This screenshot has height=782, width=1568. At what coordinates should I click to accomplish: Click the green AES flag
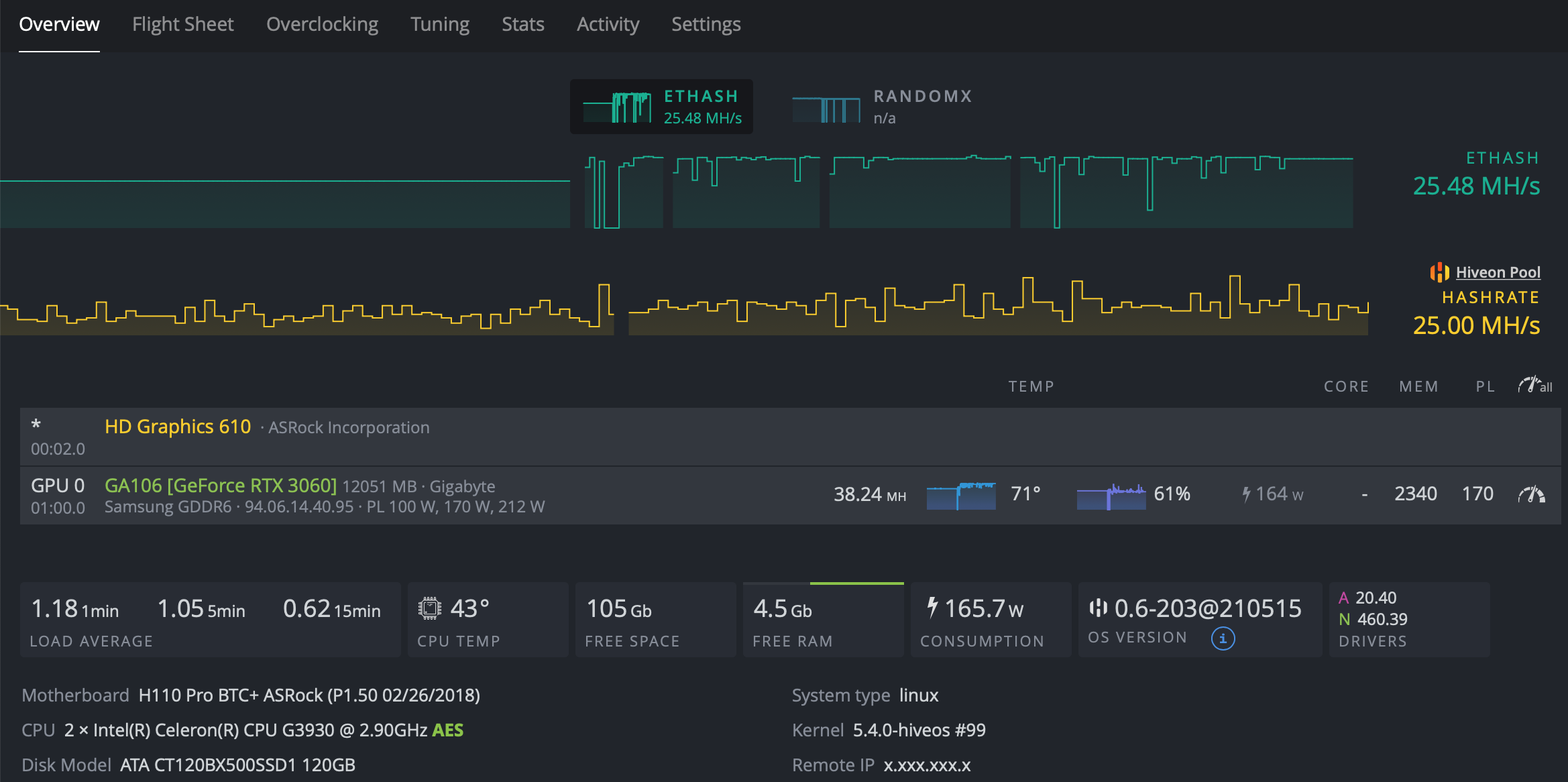pyautogui.click(x=447, y=730)
